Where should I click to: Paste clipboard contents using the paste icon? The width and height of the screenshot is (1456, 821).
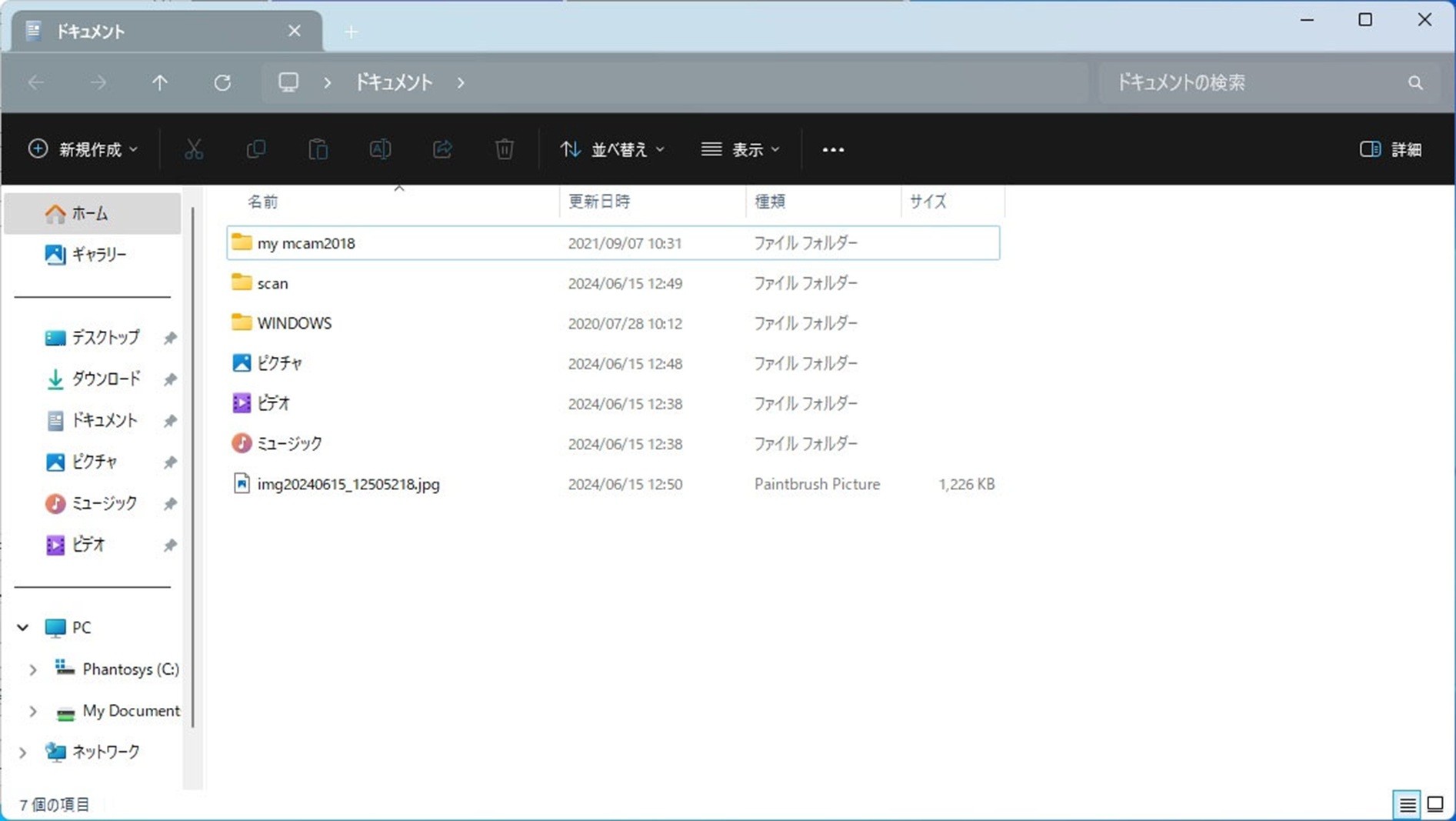[x=318, y=149]
